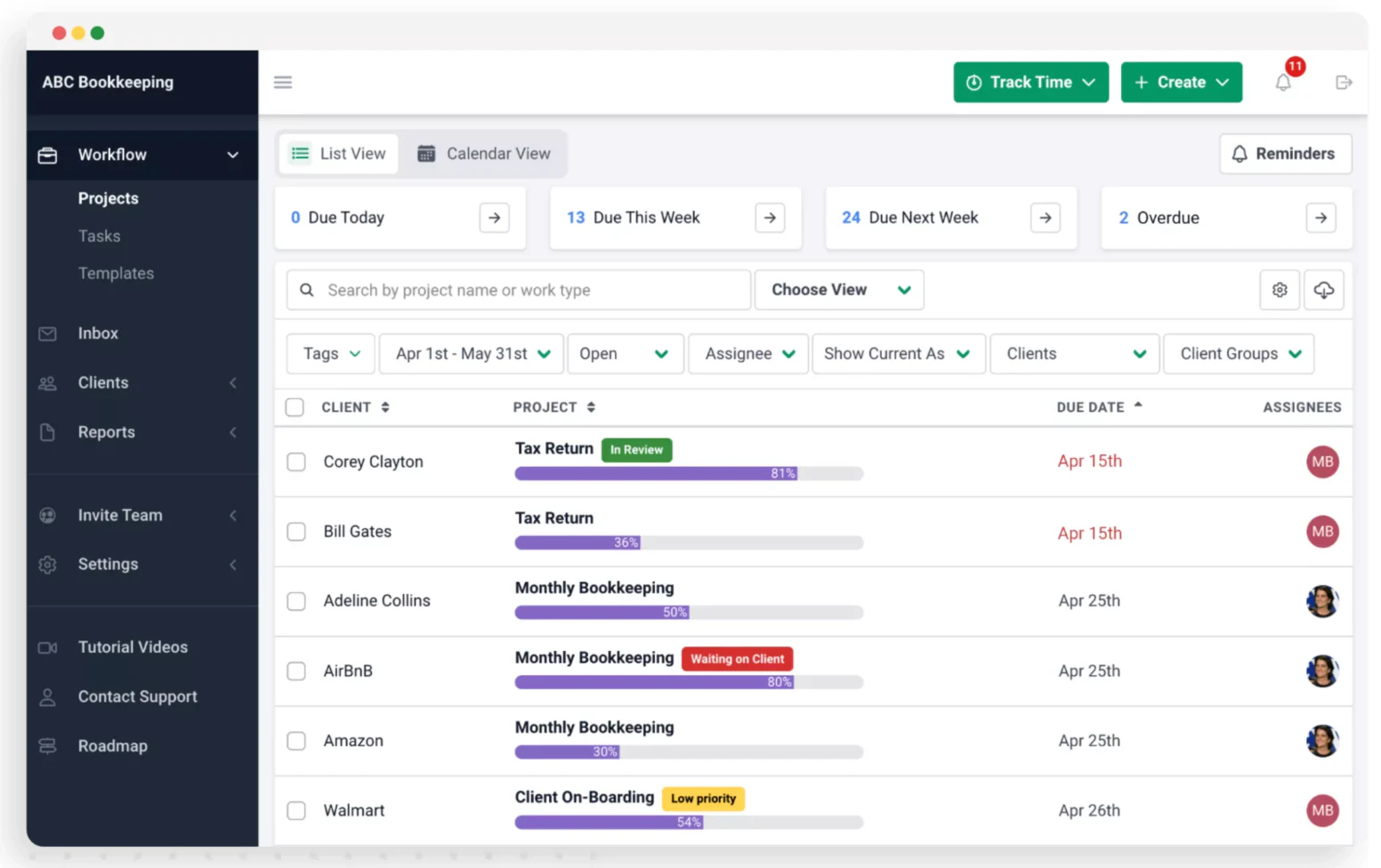
Task: Open the notifications bell with 11 badge
Action: point(1283,83)
